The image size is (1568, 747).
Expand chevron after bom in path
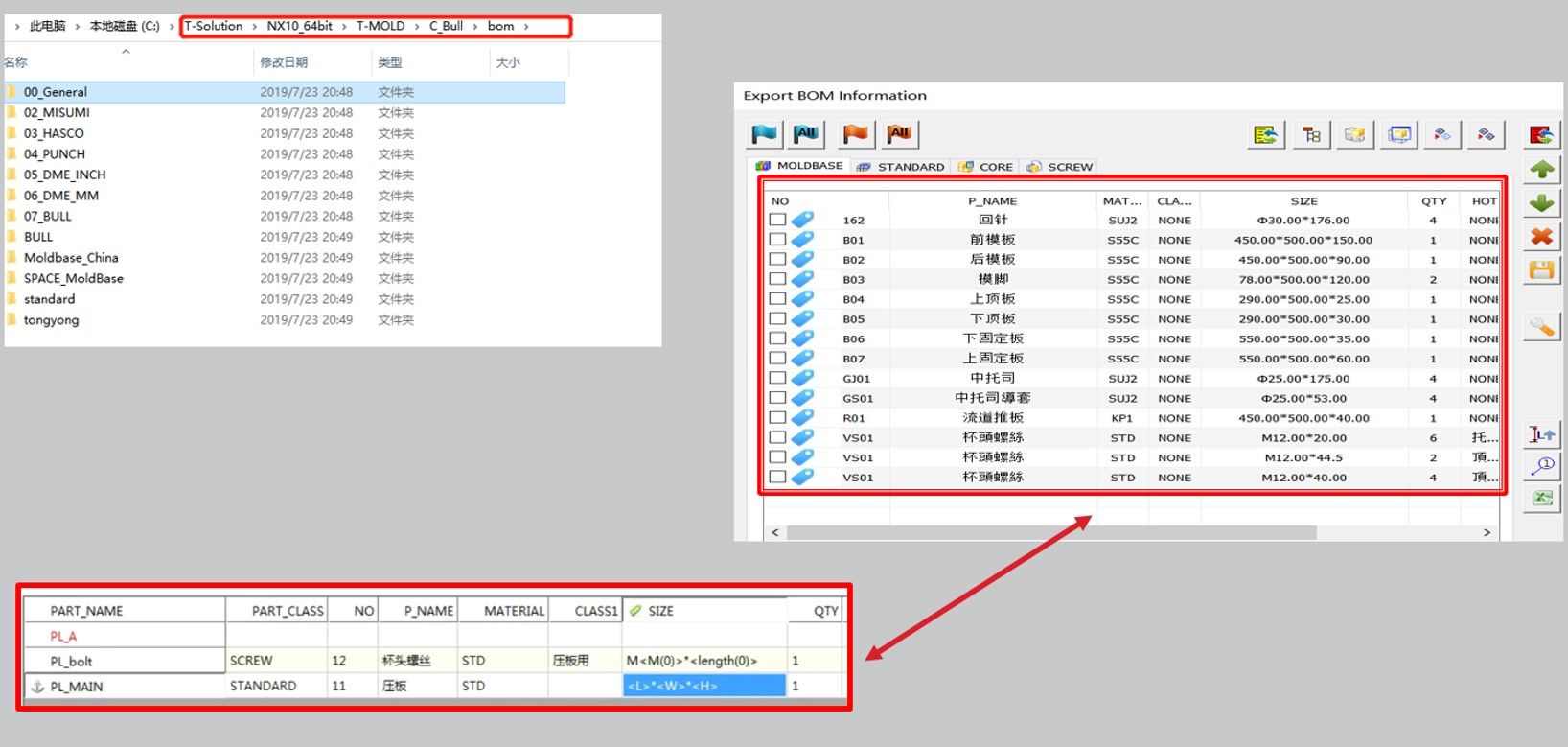tap(526, 27)
